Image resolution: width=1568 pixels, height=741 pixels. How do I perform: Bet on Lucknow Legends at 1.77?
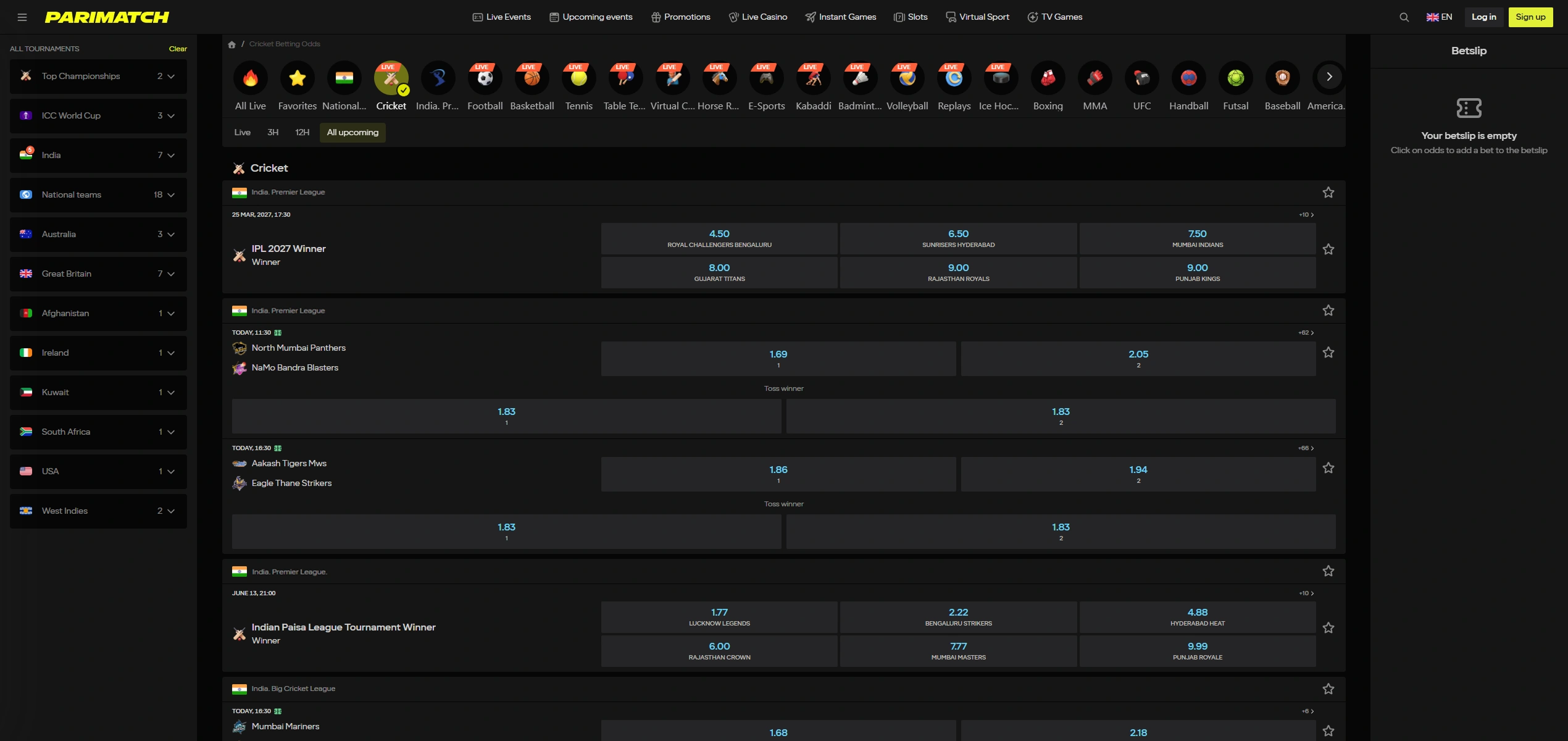[x=719, y=617]
